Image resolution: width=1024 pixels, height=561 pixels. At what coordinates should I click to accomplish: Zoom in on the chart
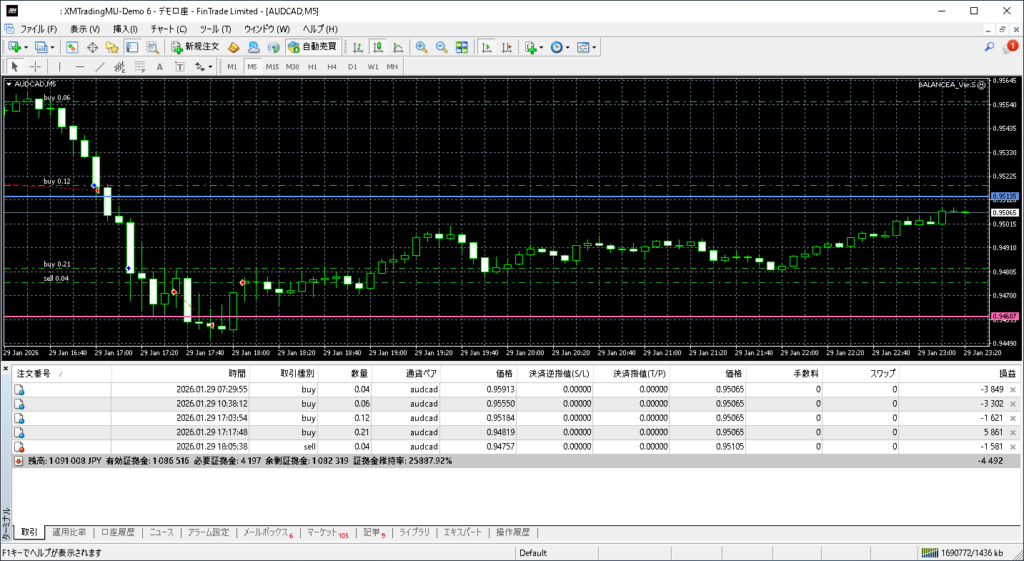point(422,47)
